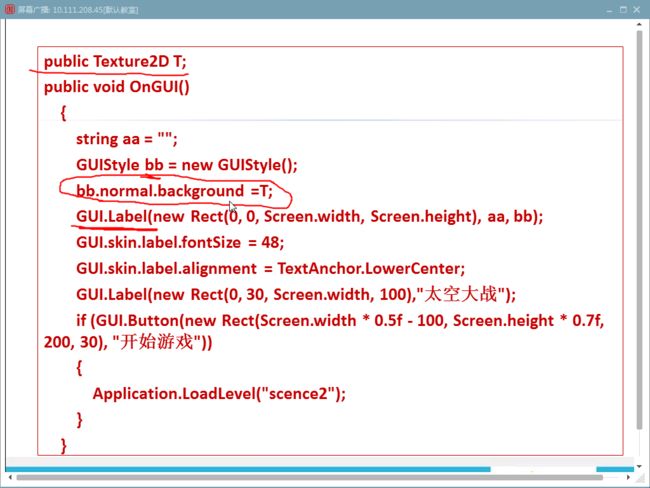This screenshot has width=650, height=488.
Task: Click the line 'public Texture2D T;'
Action: tap(115, 62)
